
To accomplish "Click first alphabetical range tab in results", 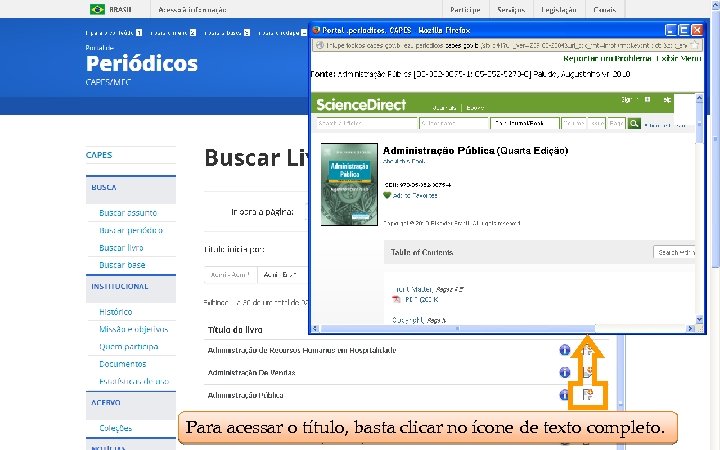I will (x=231, y=275).
